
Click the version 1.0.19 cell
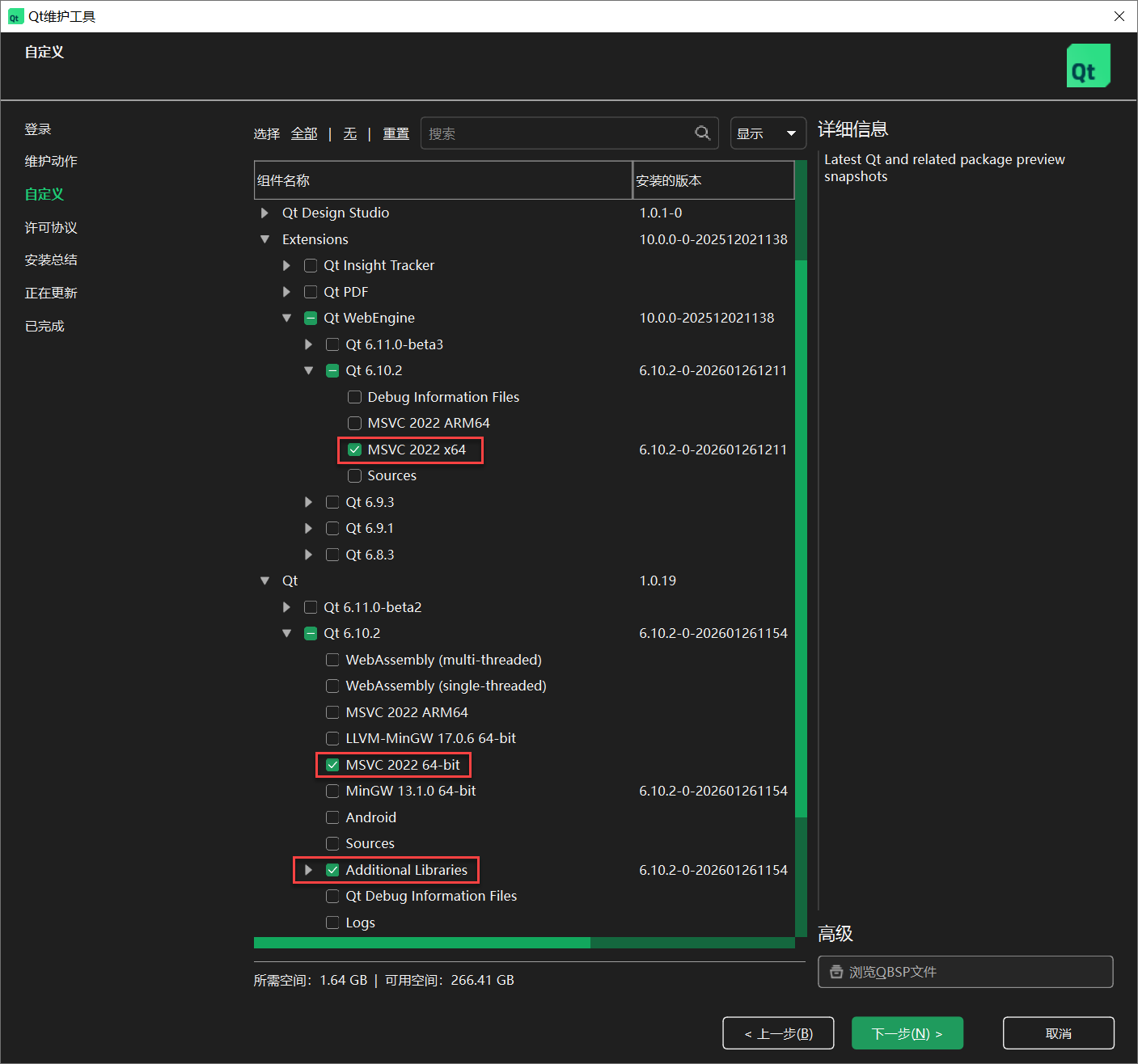pyautogui.click(x=658, y=581)
